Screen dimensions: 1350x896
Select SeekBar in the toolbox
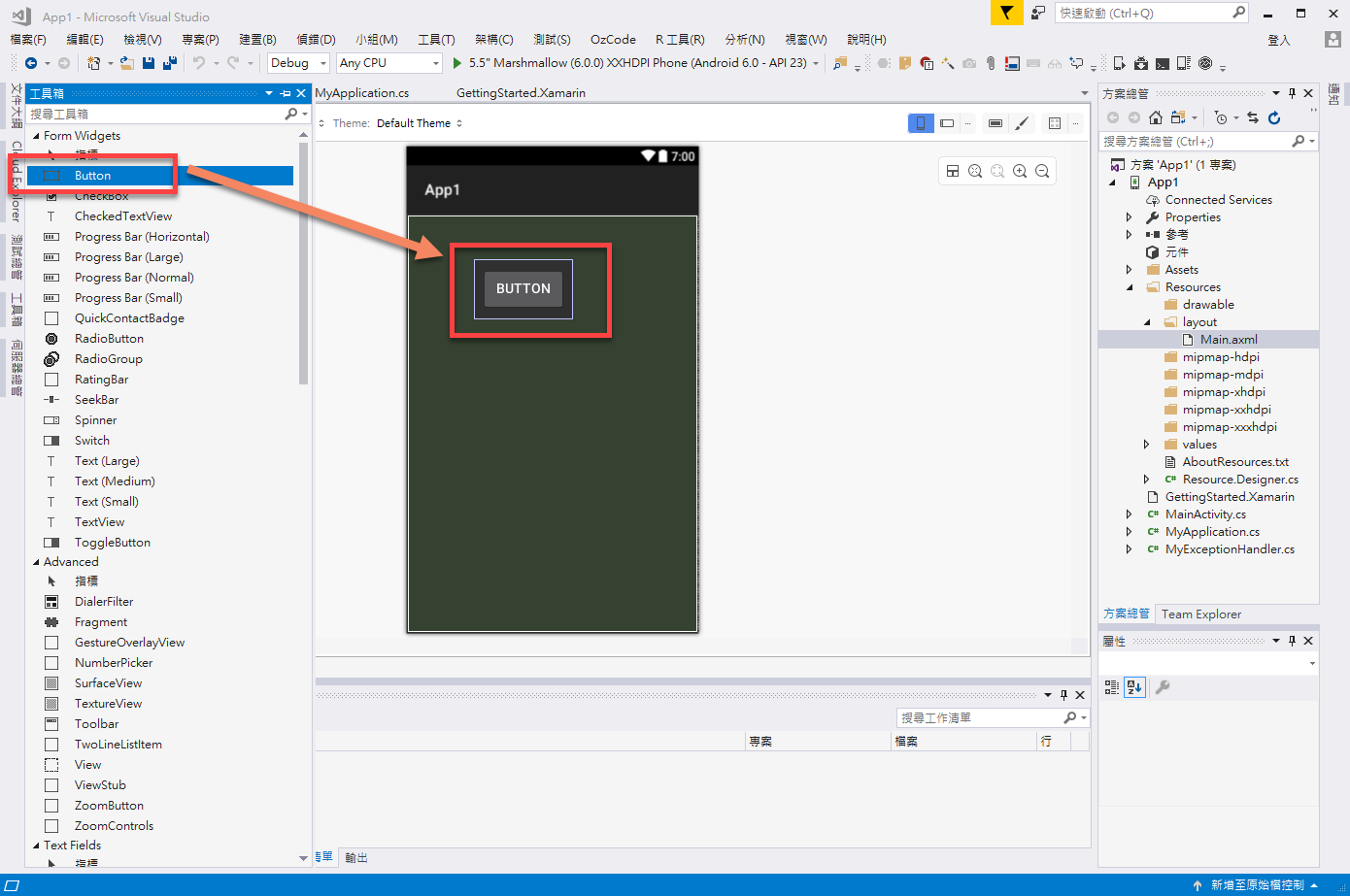(x=96, y=400)
